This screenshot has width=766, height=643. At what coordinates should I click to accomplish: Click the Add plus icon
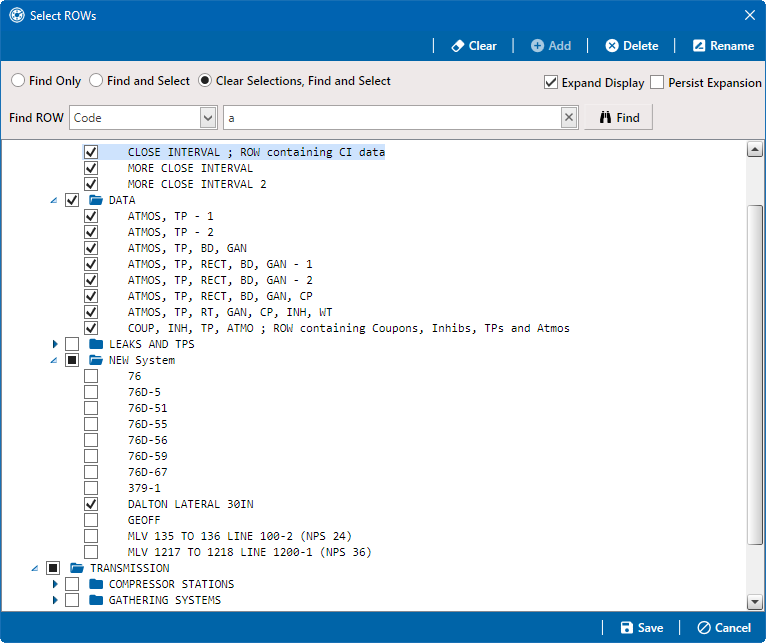click(537, 46)
